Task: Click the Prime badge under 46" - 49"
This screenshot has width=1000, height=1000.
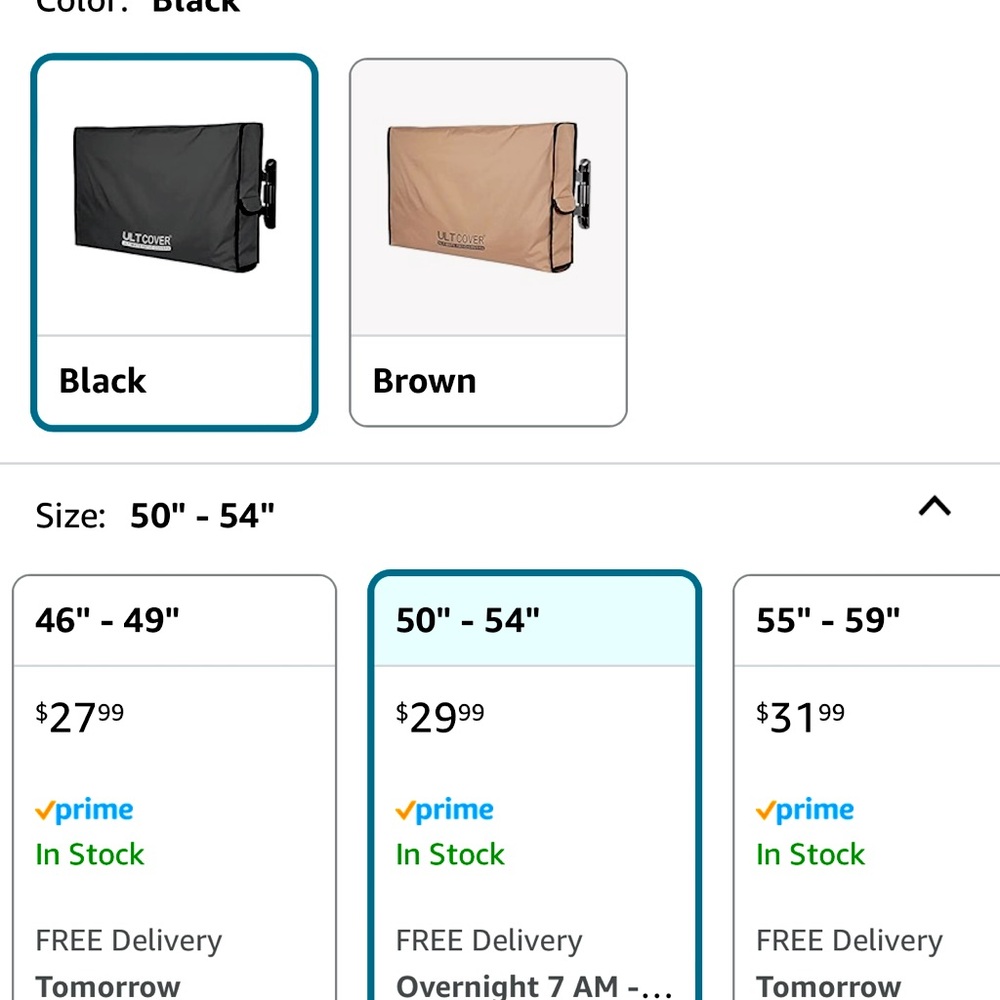Action: pyautogui.click(x=85, y=809)
